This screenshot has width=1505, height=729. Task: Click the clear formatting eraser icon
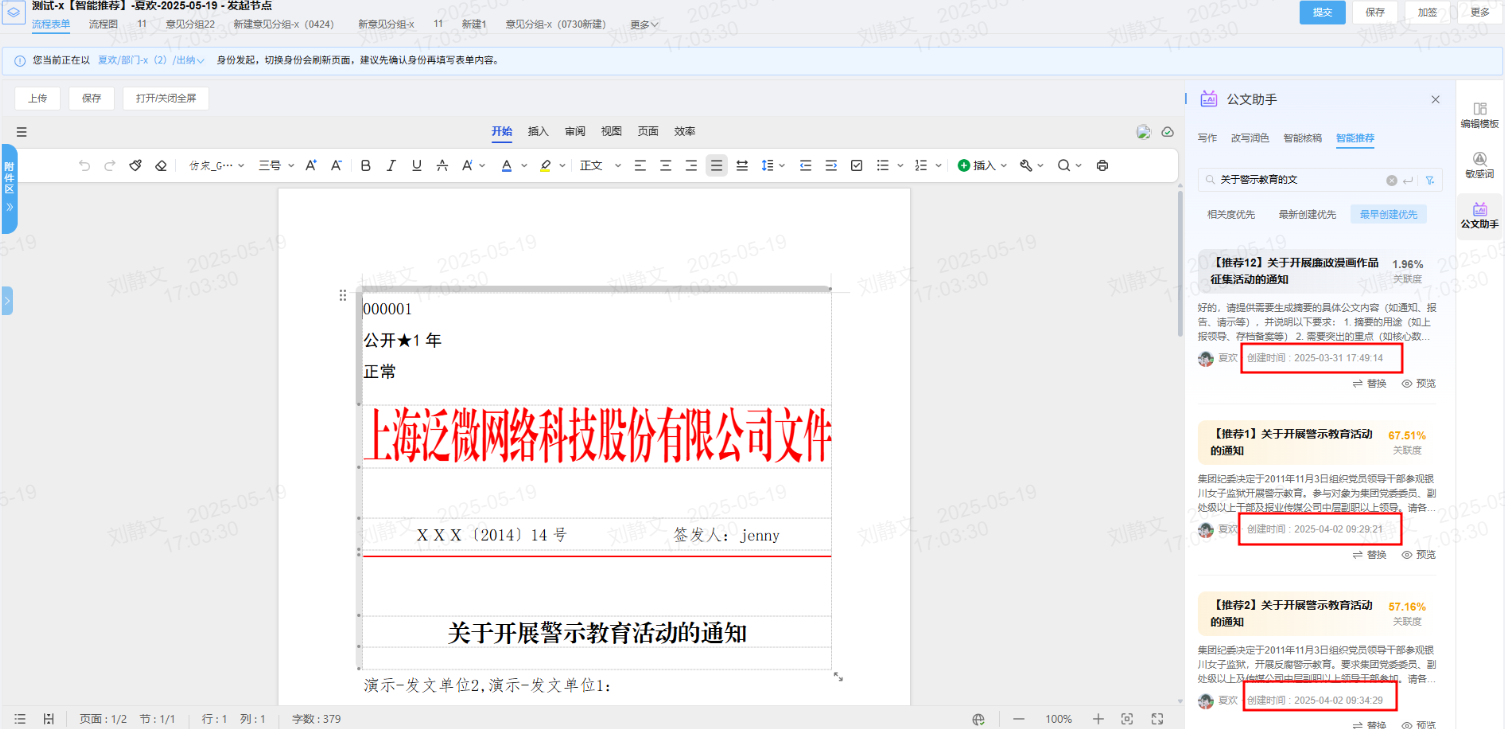(x=161, y=166)
